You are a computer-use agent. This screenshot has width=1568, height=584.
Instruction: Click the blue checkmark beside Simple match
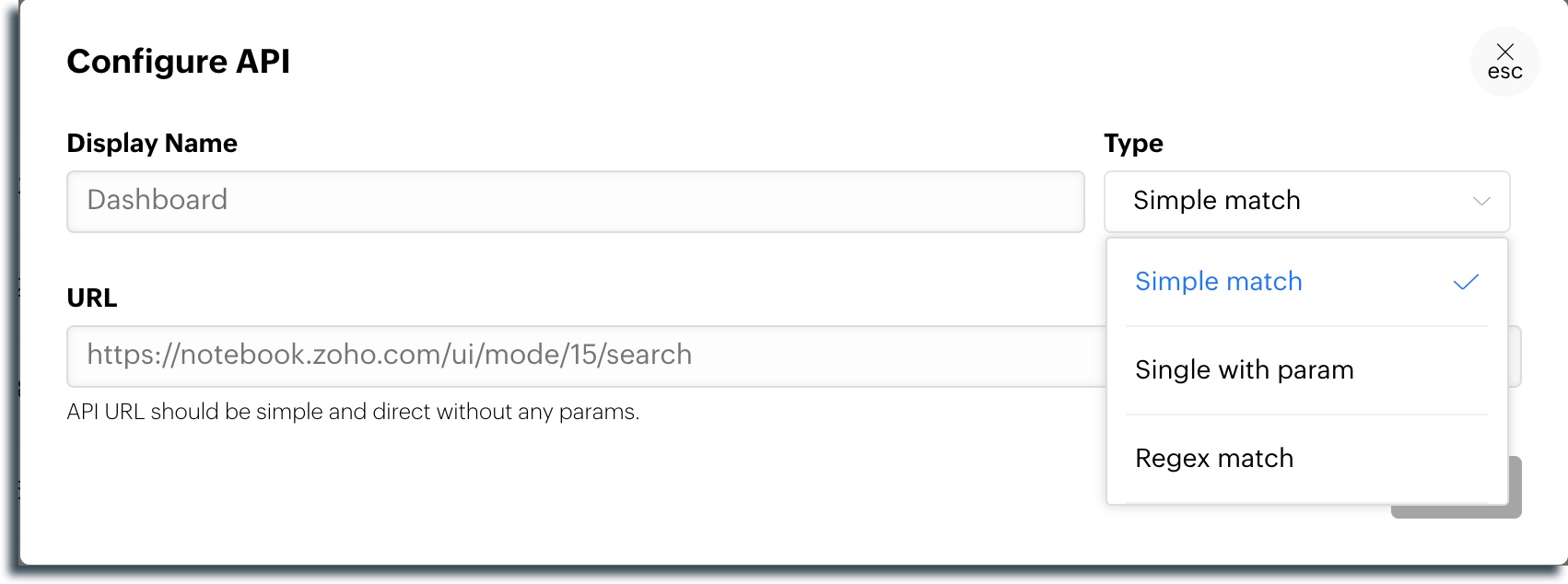1465,282
